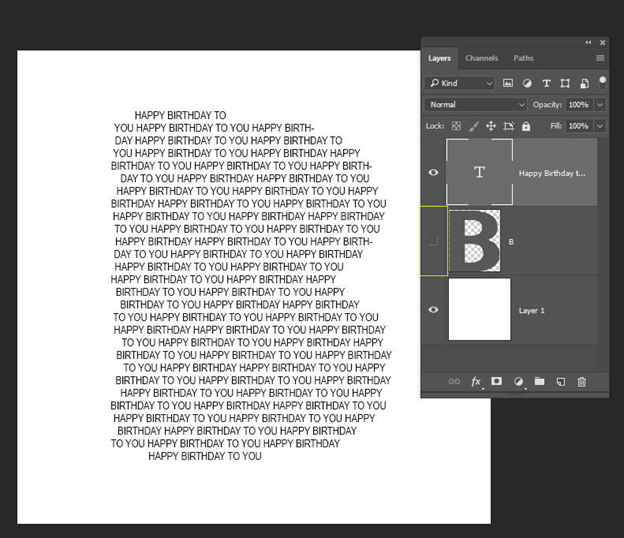The height and width of the screenshot is (538, 624).
Task: Hide Layer 1 visibility eye
Action: pos(433,309)
